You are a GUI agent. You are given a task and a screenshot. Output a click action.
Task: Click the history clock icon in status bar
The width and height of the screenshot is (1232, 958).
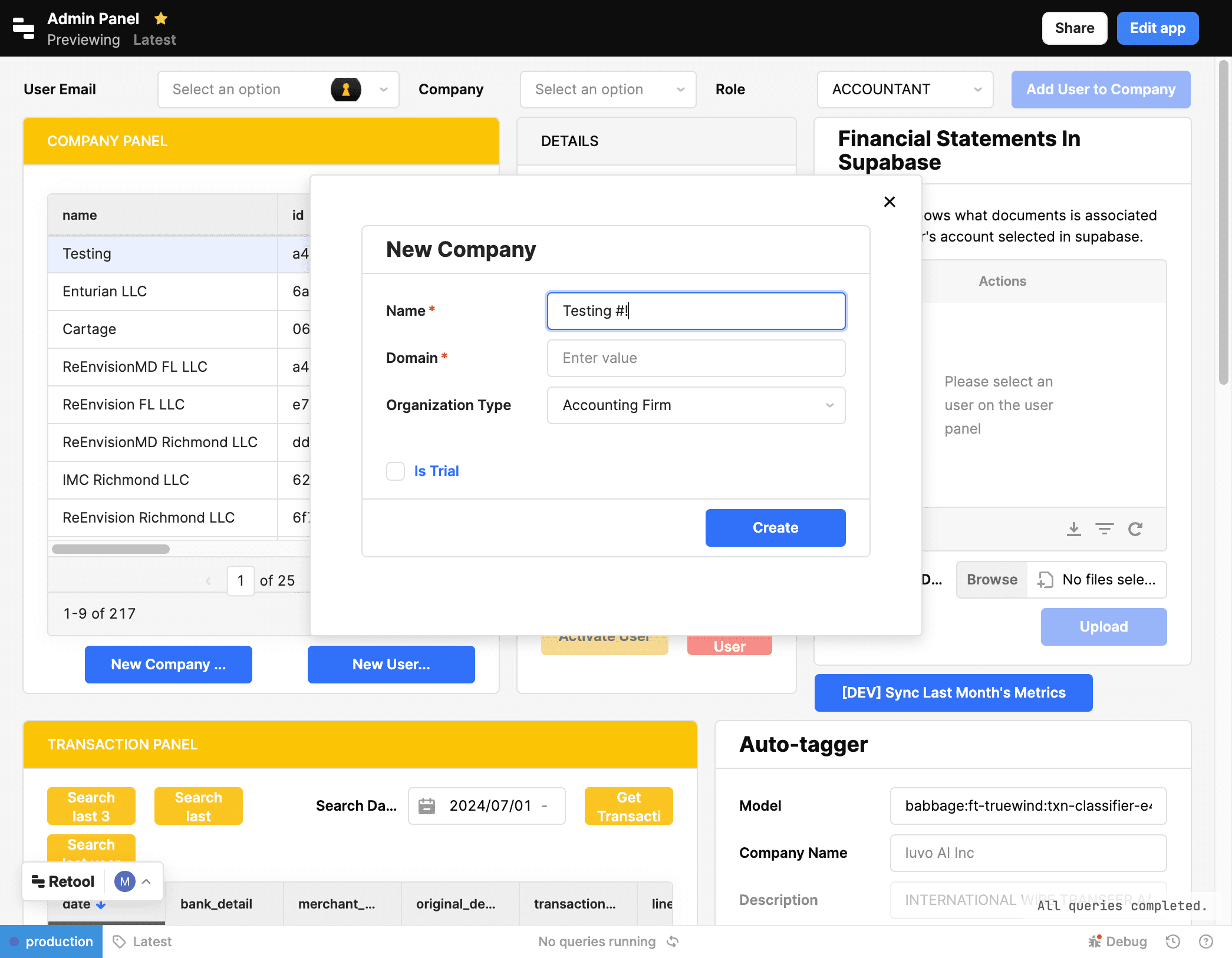[1171, 941]
